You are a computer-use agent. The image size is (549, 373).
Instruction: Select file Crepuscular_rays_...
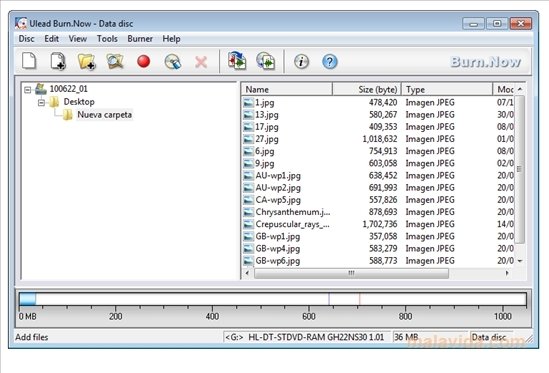tap(292, 224)
